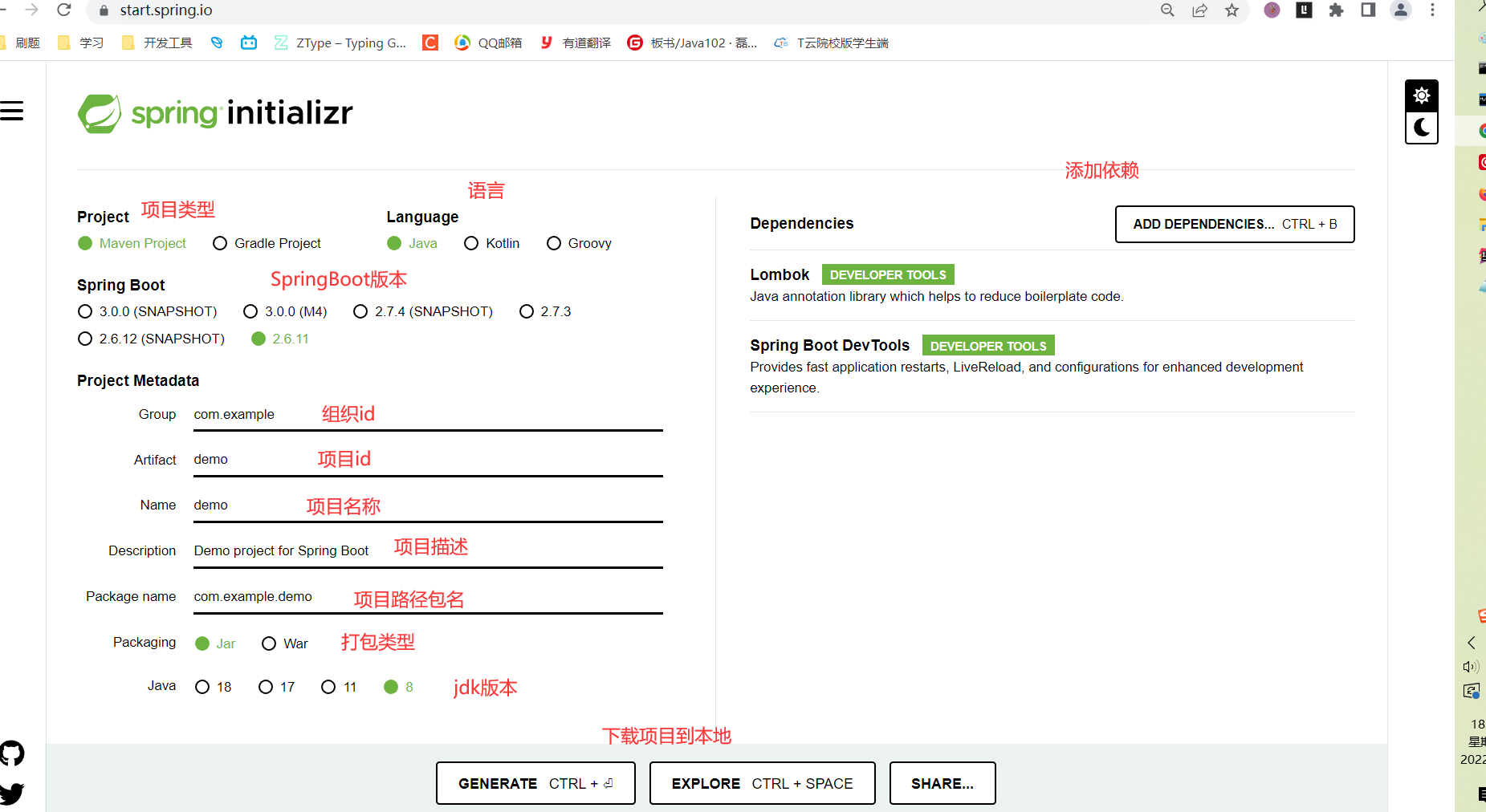The width and height of the screenshot is (1486, 812).
Task: Choose Kotlin as the language
Action: point(492,243)
